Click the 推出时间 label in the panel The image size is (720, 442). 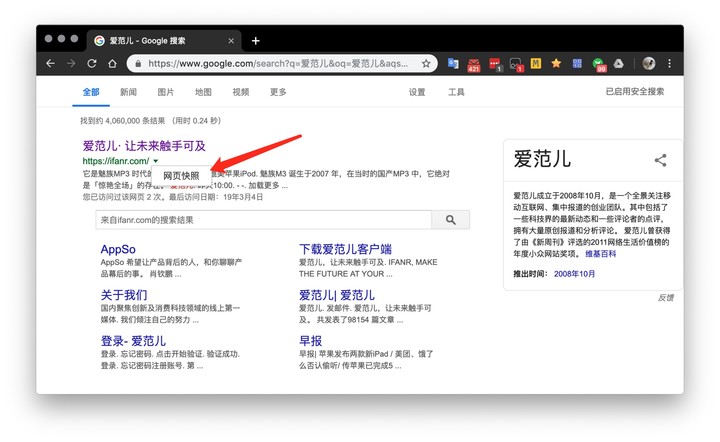point(530,274)
